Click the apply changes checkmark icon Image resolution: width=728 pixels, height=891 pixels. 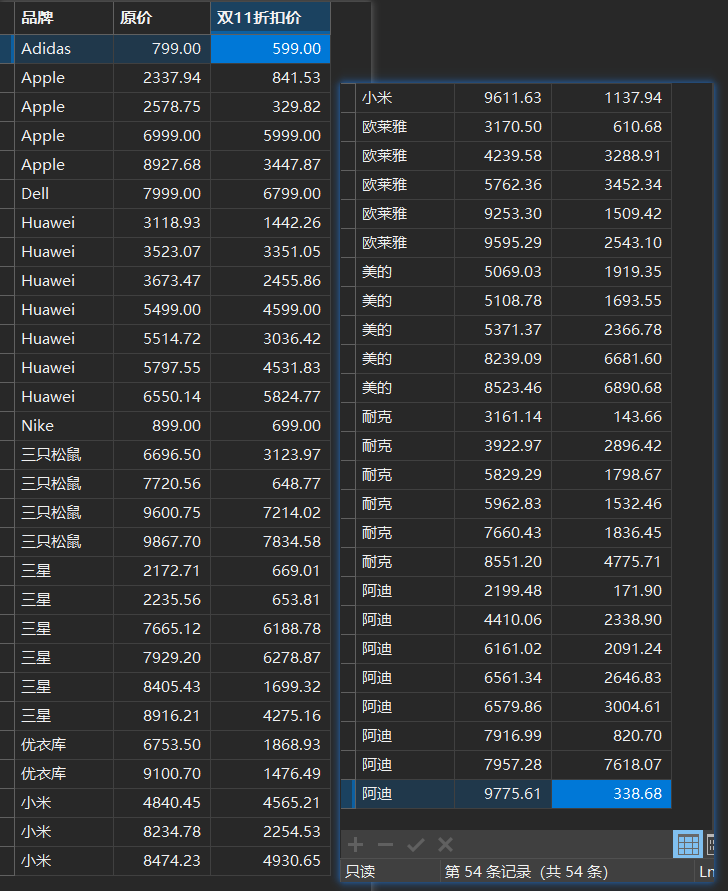pyautogui.click(x=415, y=845)
